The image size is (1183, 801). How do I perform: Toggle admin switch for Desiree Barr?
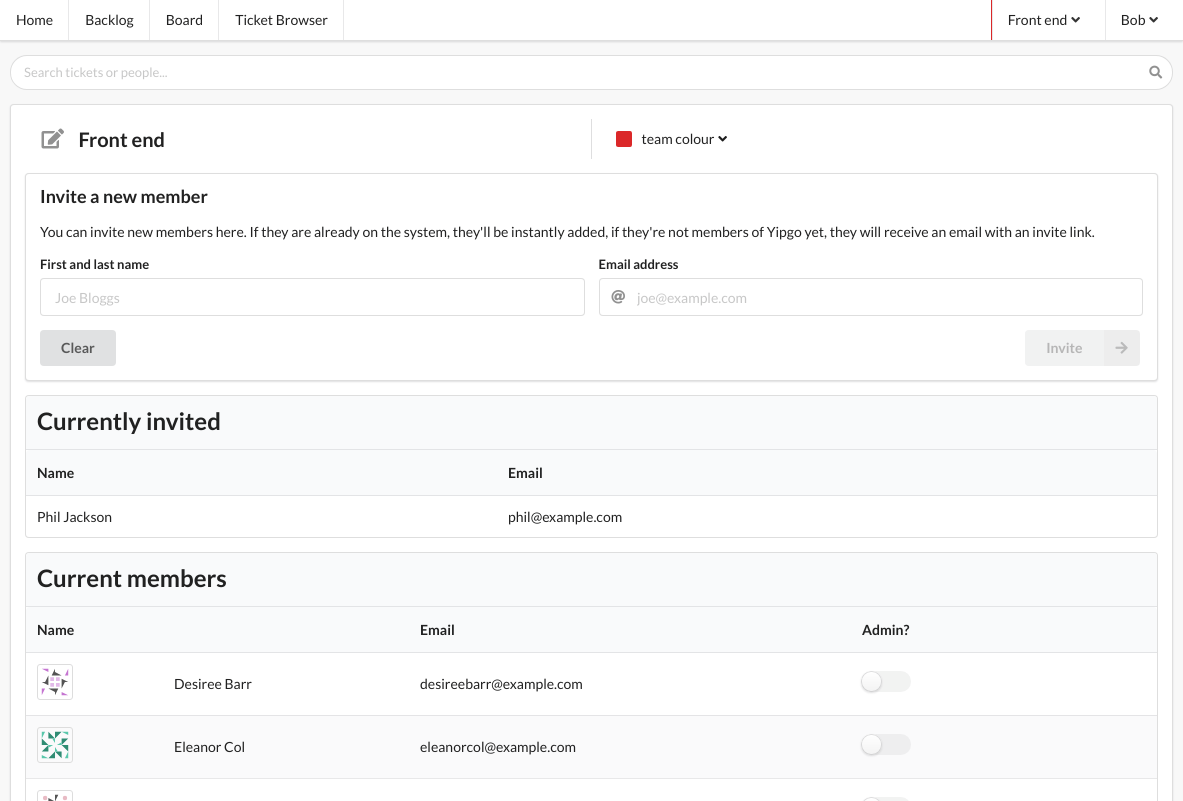click(x=886, y=682)
